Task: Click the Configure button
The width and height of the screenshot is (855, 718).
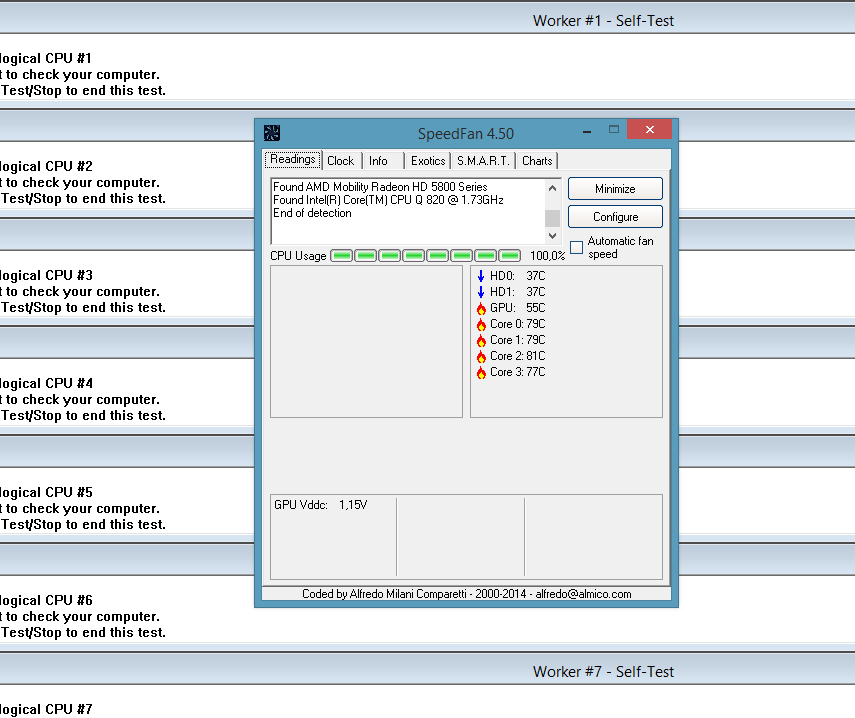Action: [x=615, y=216]
